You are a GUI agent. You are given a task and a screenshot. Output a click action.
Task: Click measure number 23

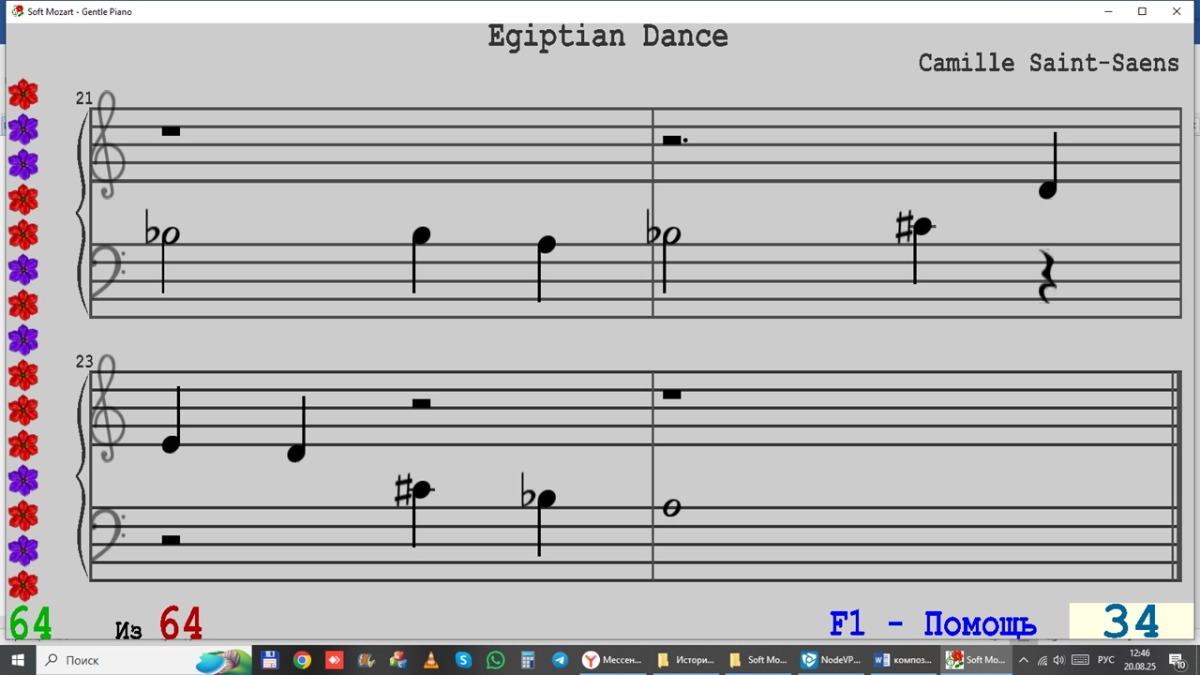point(84,362)
